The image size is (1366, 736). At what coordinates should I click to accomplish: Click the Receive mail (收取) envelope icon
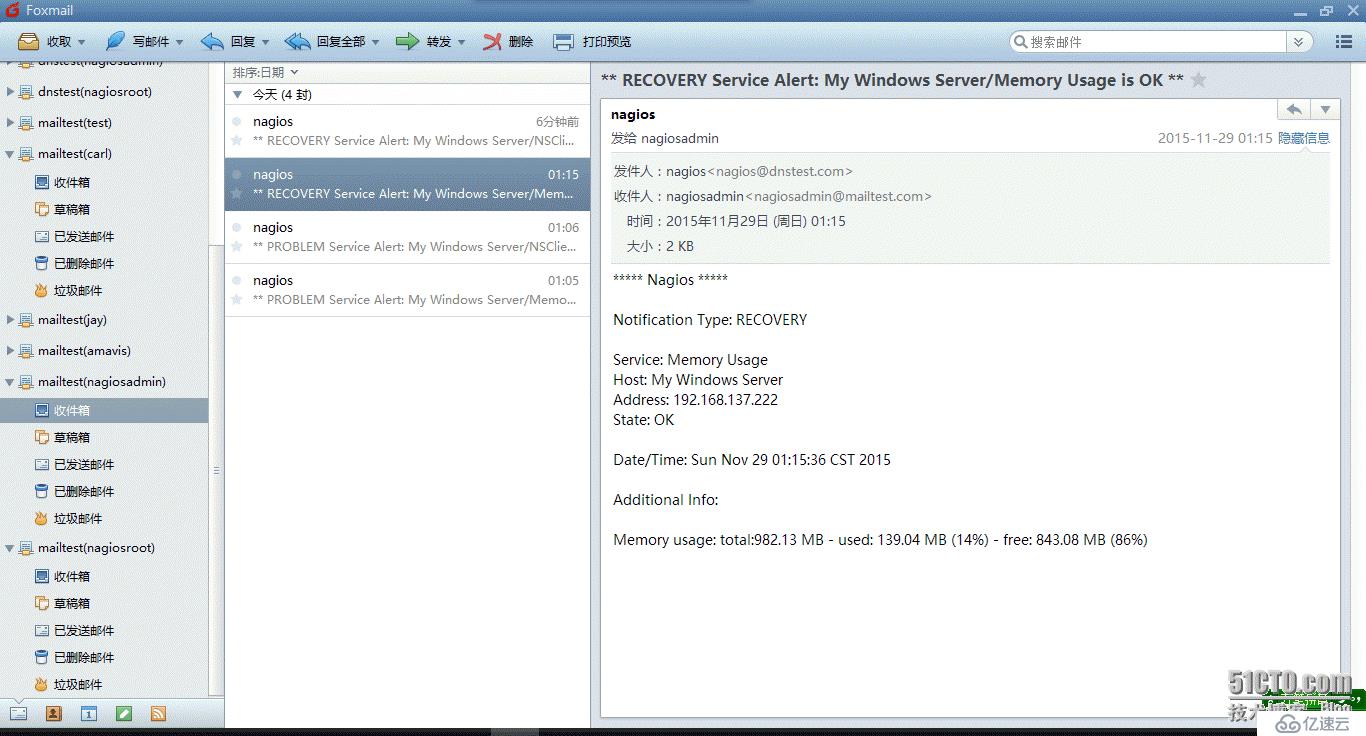click(x=28, y=41)
